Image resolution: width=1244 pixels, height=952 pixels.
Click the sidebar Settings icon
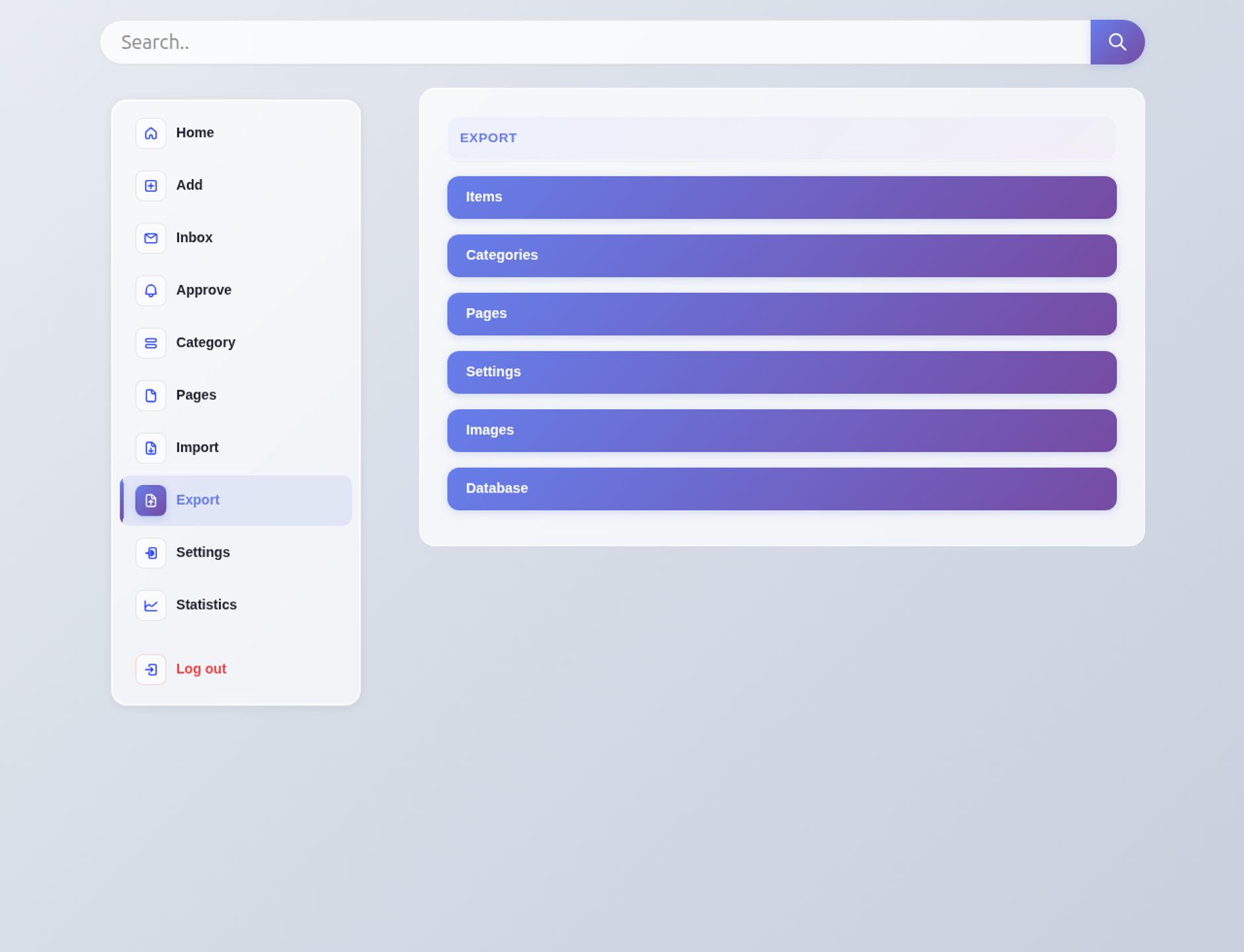(151, 553)
